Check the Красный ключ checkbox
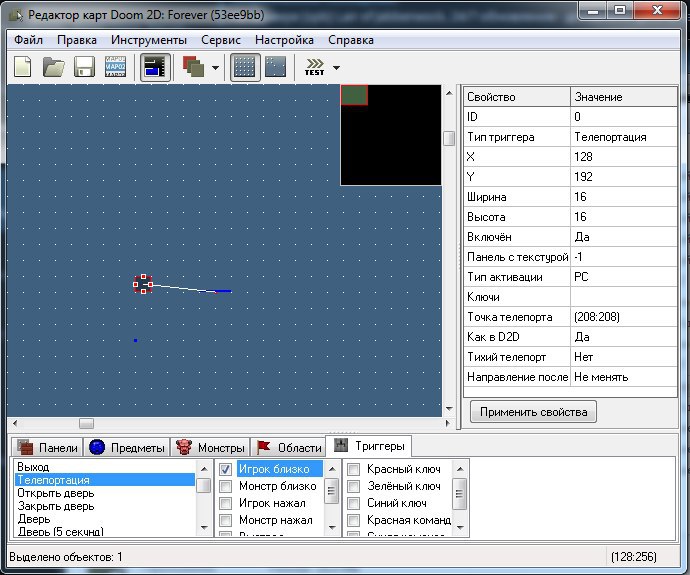Screen dimensions: 690x575 (353, 469)
